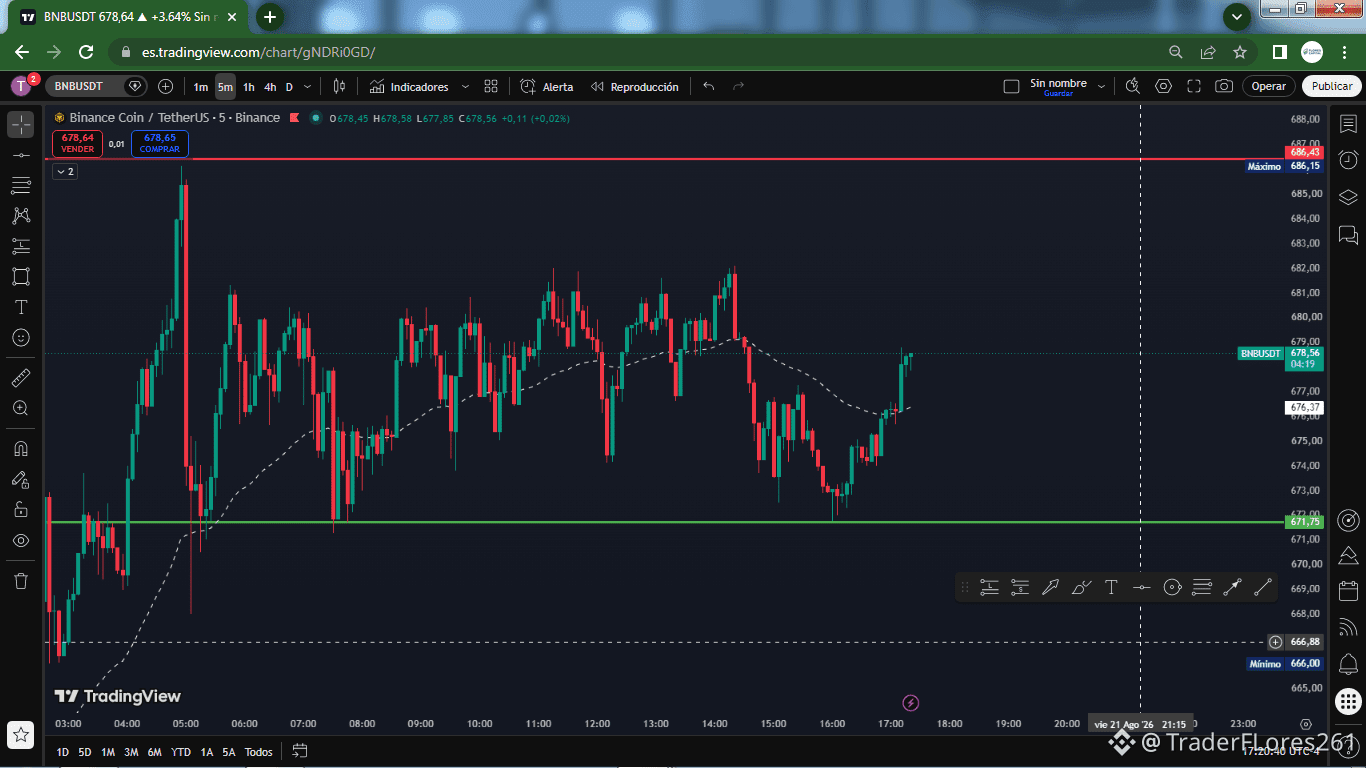1366x768 pixels.
Task: Toggle stay in drawing mode
Action: click(x=21, y=479)
